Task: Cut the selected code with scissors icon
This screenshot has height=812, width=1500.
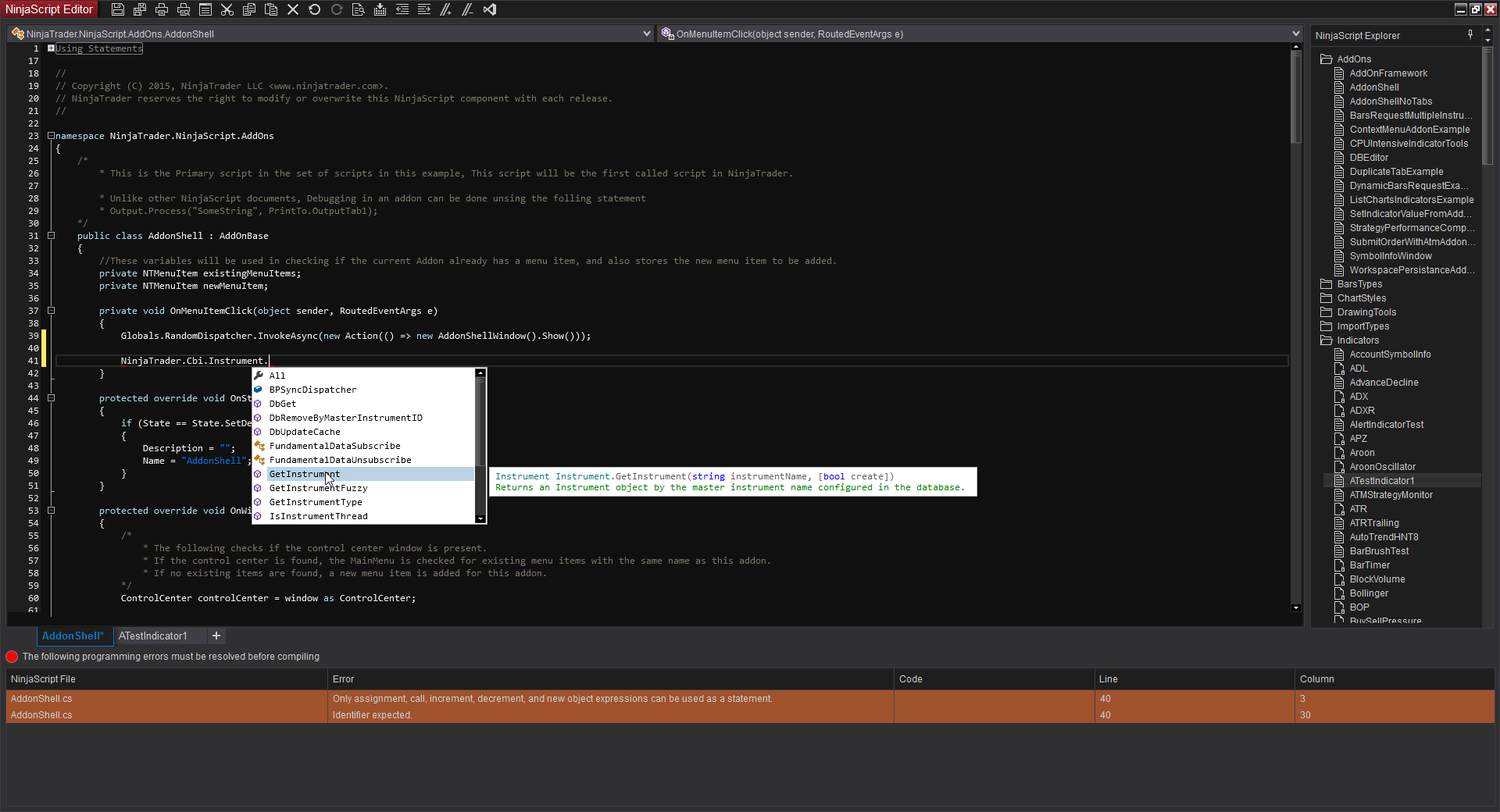Action: [227, 9]
